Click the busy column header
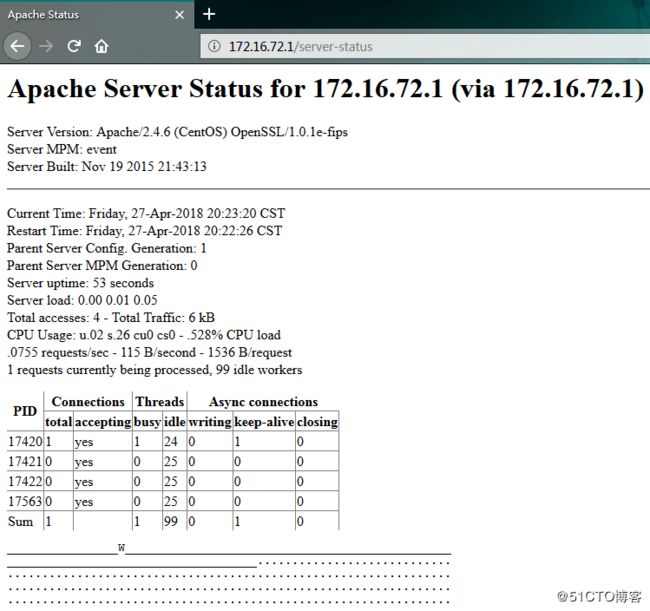 (x=147, y=422)
